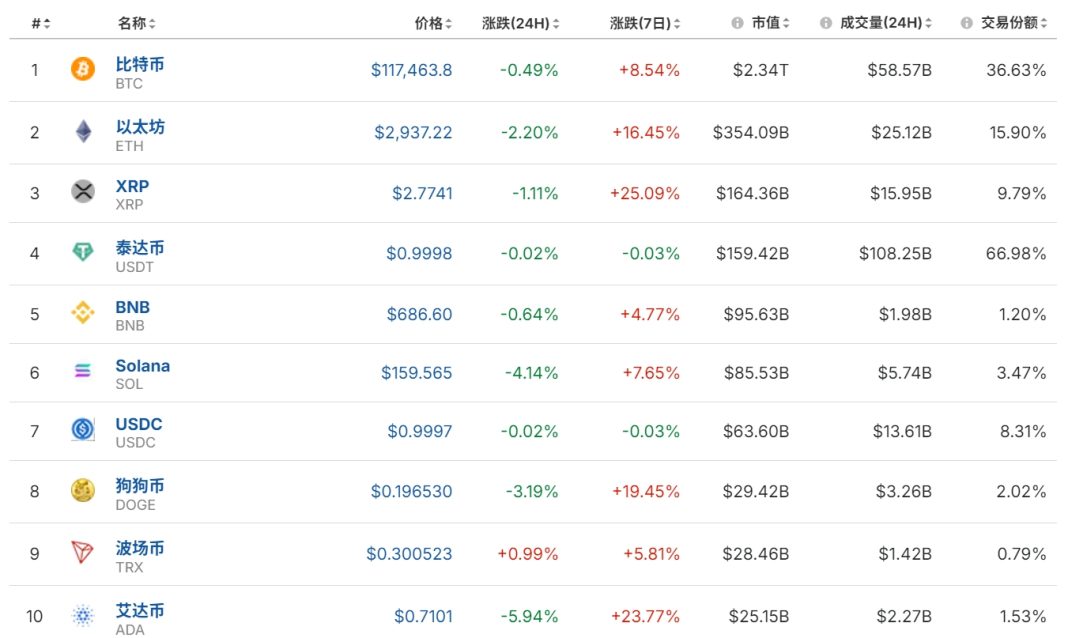Click the info icon beside 市值 header
Viewport: 1068px width, 638px height.
click(x=737, y=23)
